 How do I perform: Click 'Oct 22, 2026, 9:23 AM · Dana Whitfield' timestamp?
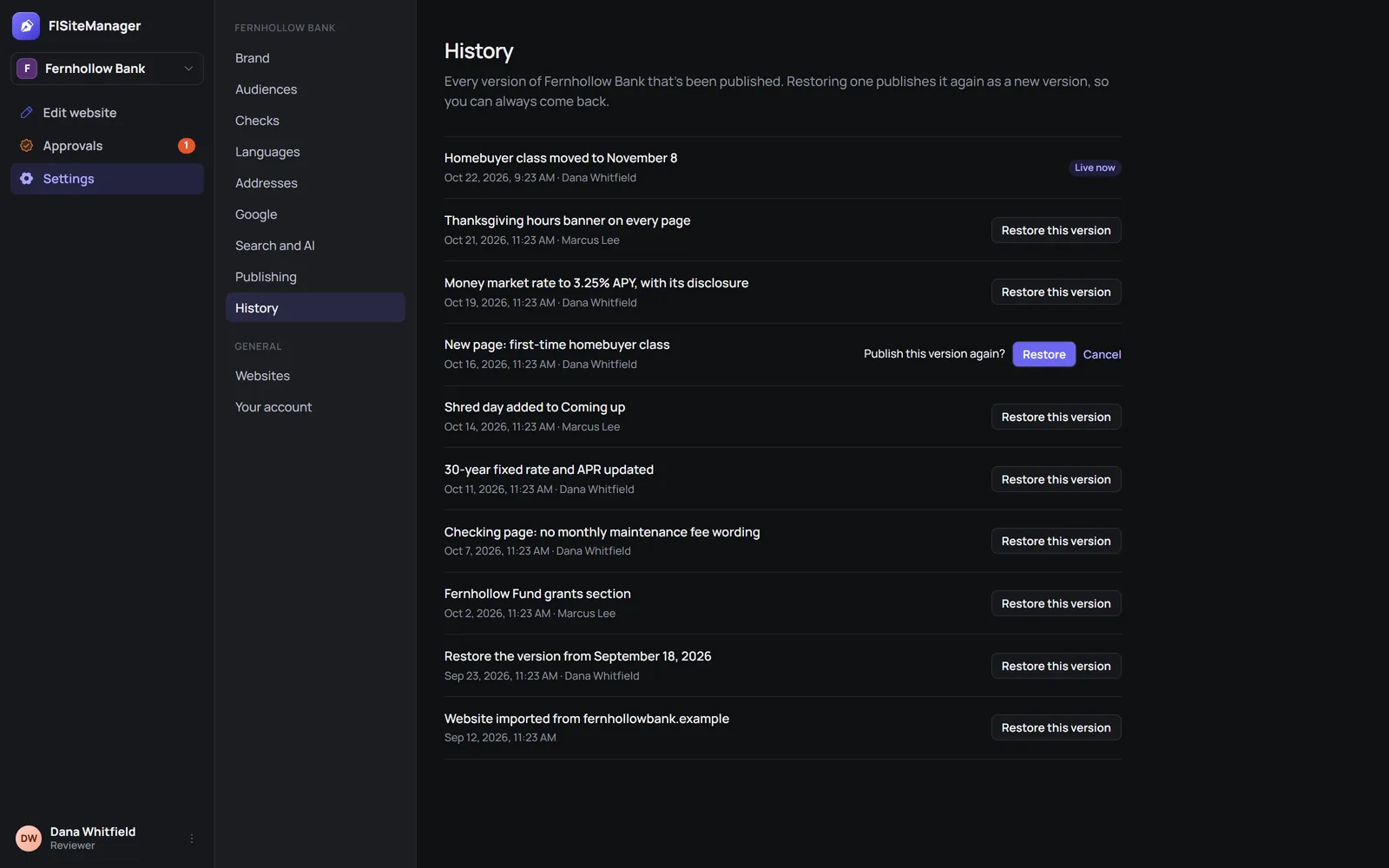pos(540,178)
